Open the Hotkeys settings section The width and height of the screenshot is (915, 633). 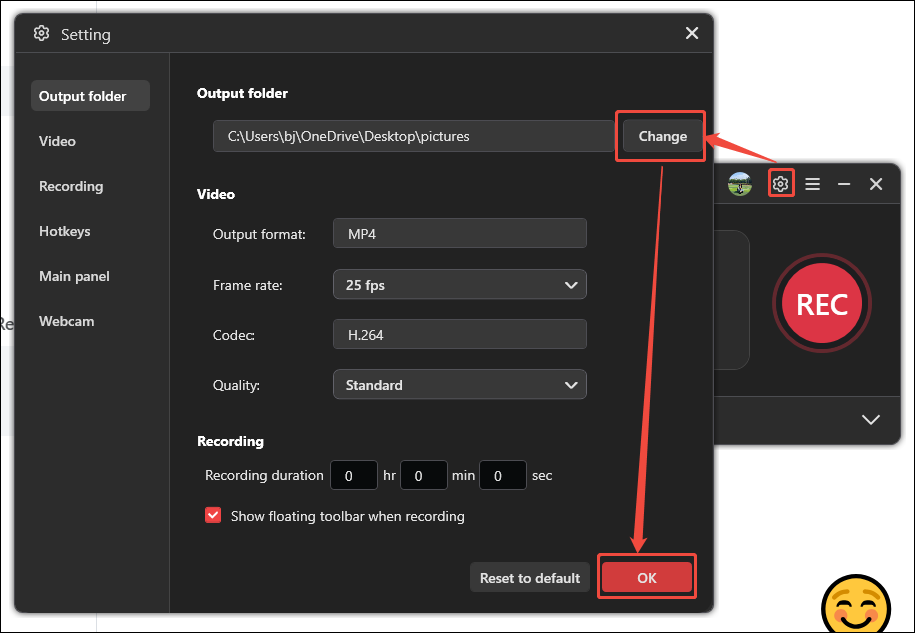[64, 231]
